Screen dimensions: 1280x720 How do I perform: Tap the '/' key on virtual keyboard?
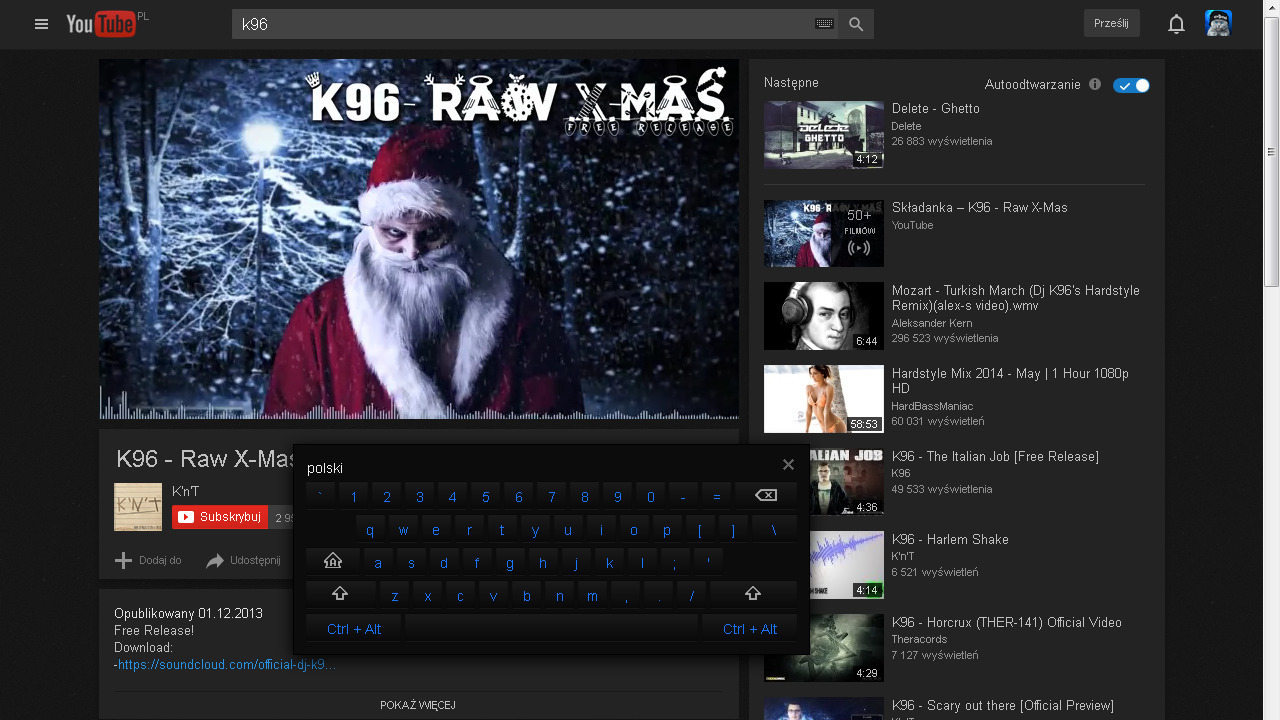(x=691, y=595)
